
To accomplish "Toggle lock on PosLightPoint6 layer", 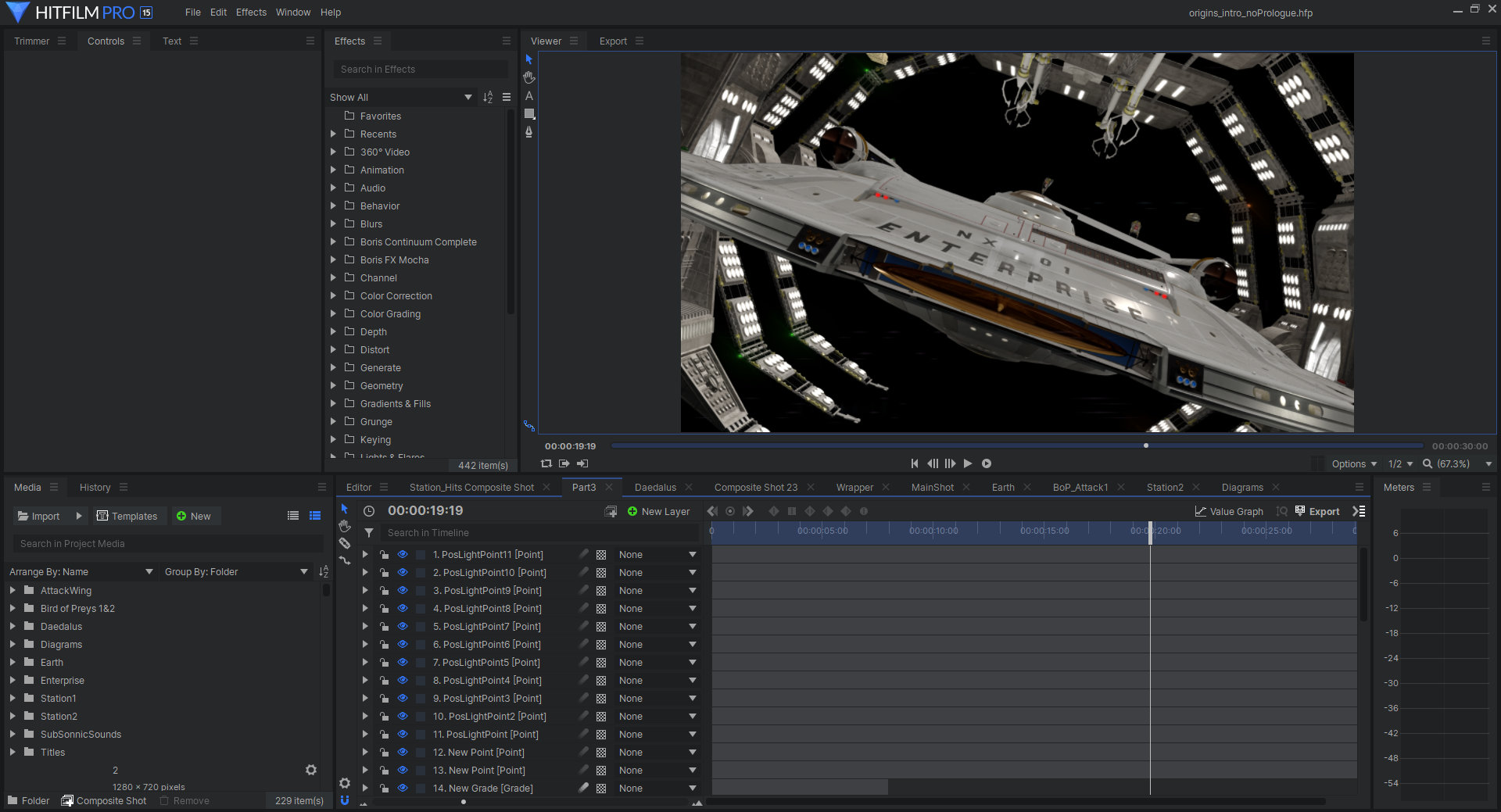I will [x=384, y=645].
